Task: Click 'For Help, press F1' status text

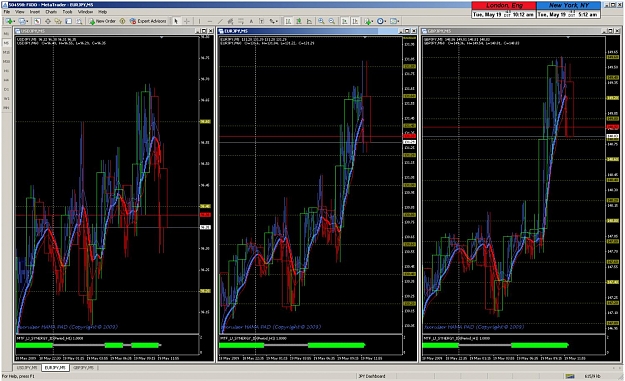Action: tap(18, 376)
